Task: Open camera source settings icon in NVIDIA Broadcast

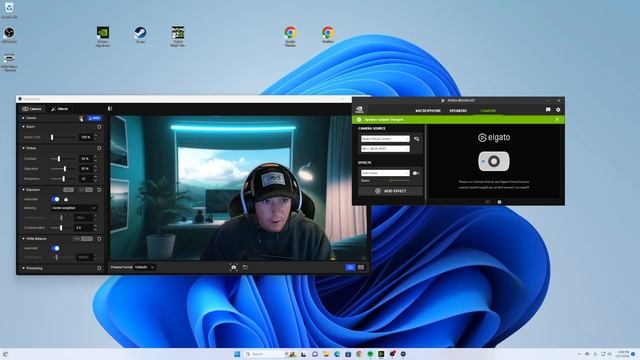Action: 416,139
